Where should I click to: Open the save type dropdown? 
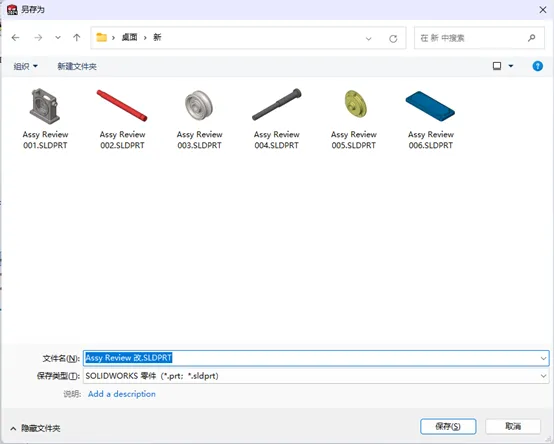click(x=543, y=376)
